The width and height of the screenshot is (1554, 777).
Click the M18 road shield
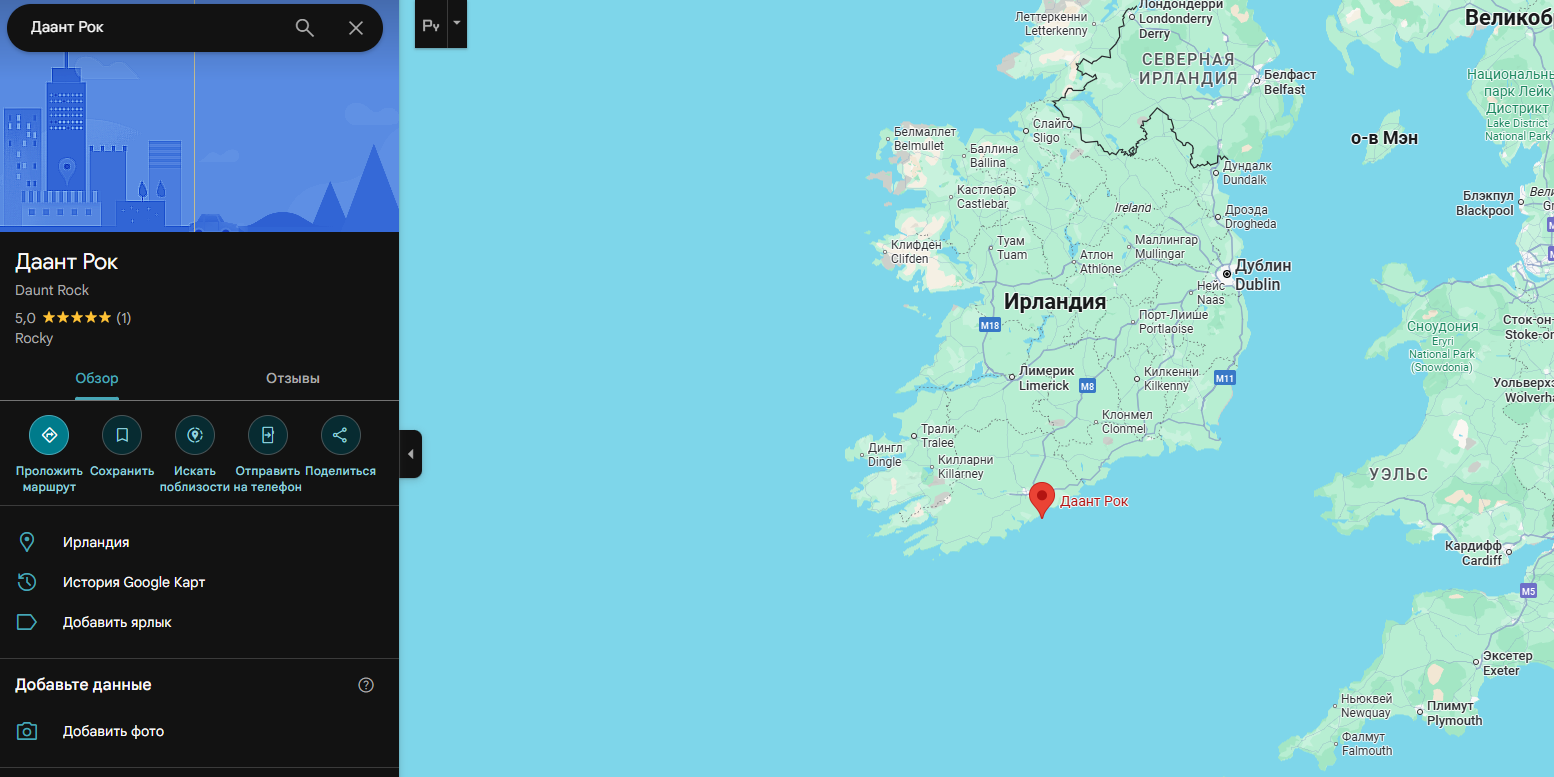(990, 325)
